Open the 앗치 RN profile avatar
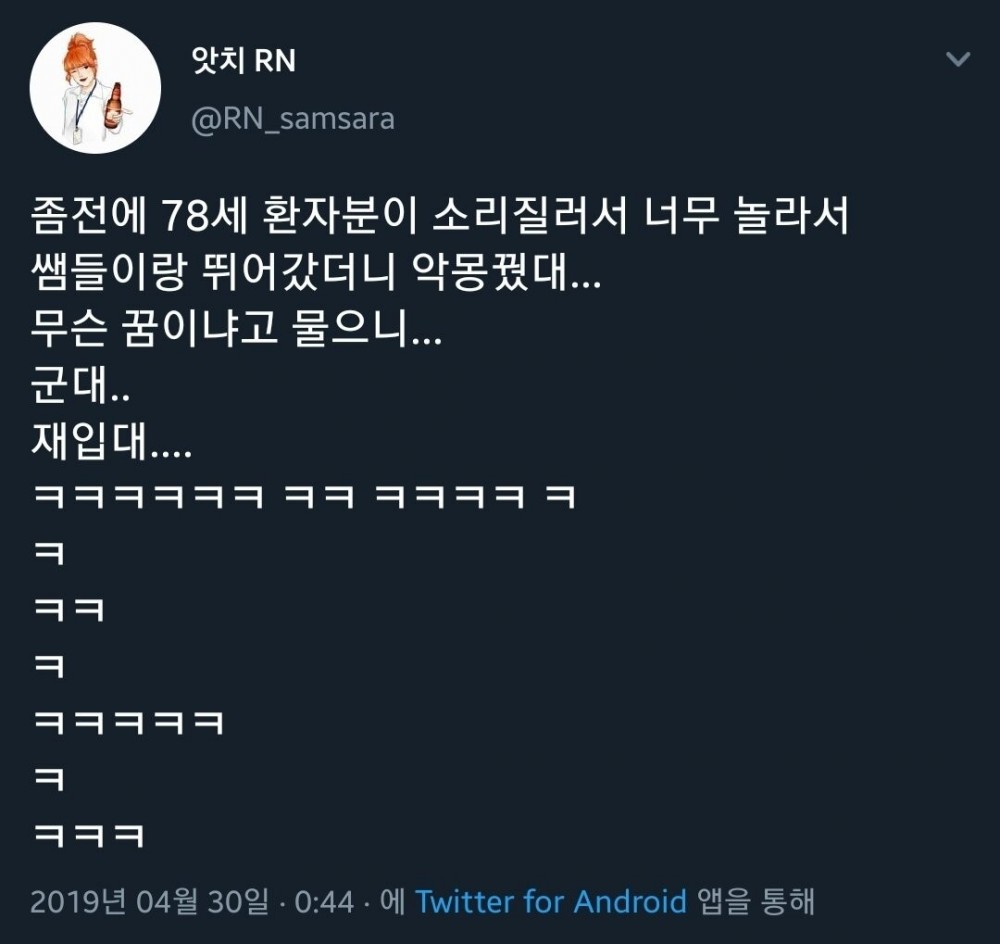Screen dimensions: 1000x944 pos(95,88)
